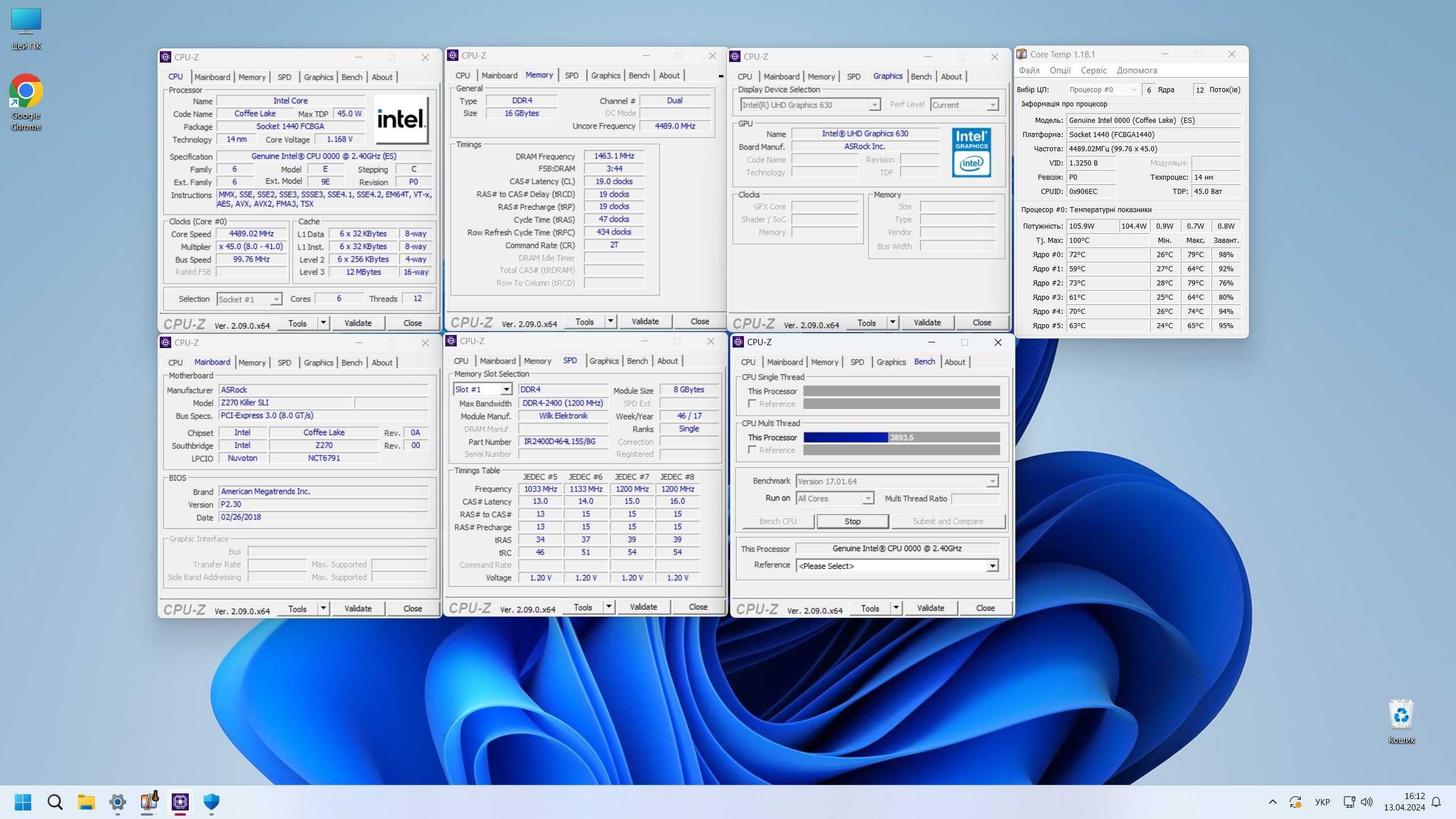Click the Windows Start button
Image resolution: width=1456 pixels, height=819 pixels.
point(23,802)
